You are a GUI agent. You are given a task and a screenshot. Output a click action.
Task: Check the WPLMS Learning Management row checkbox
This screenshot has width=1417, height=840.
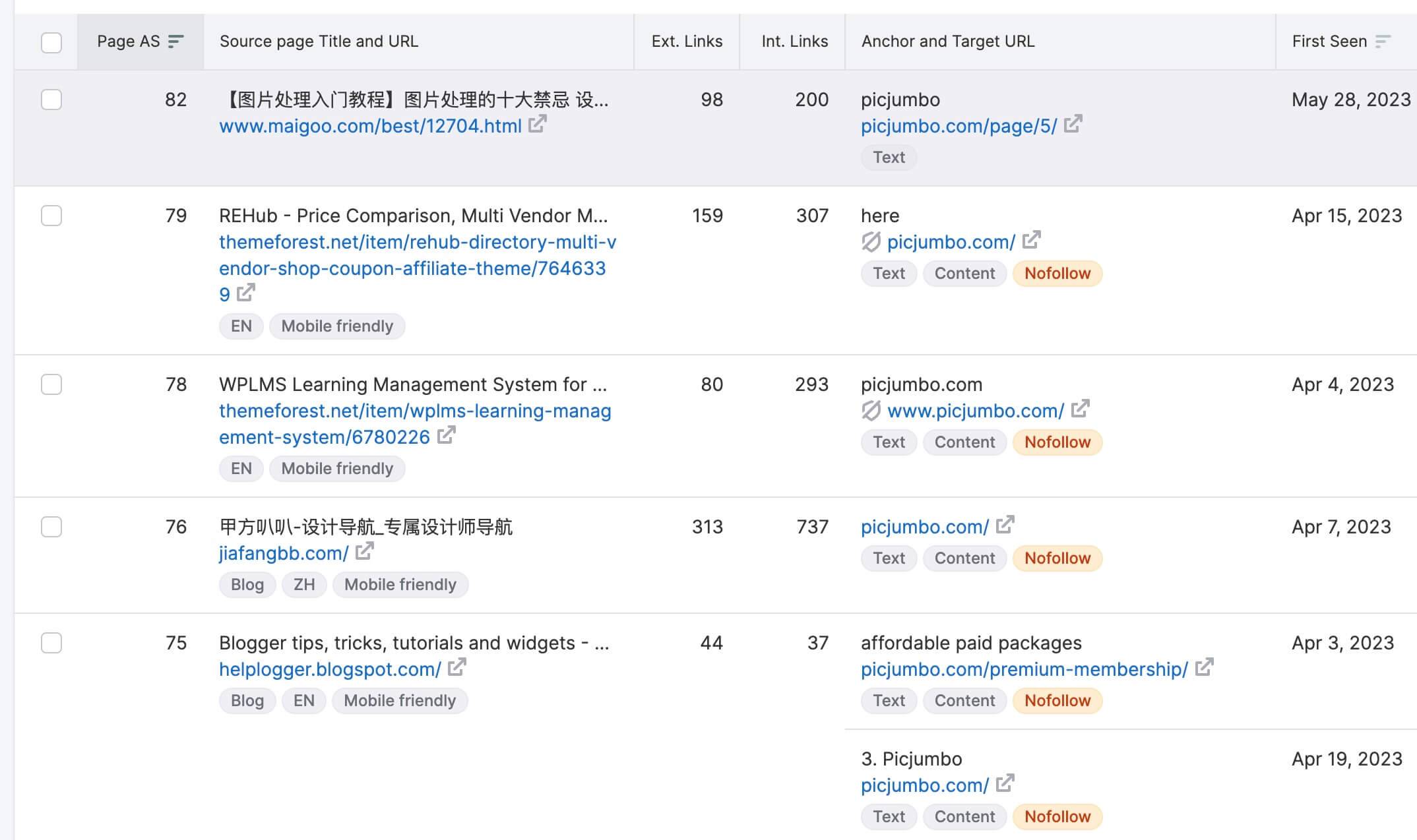51,384
